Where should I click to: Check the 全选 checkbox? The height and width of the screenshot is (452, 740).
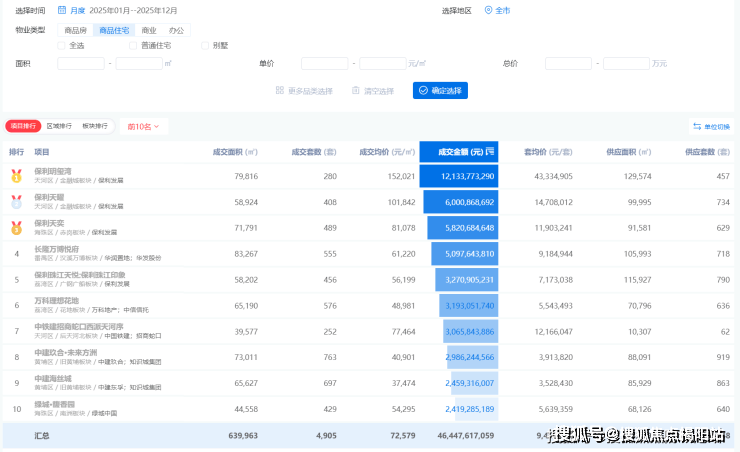[61, 45]
